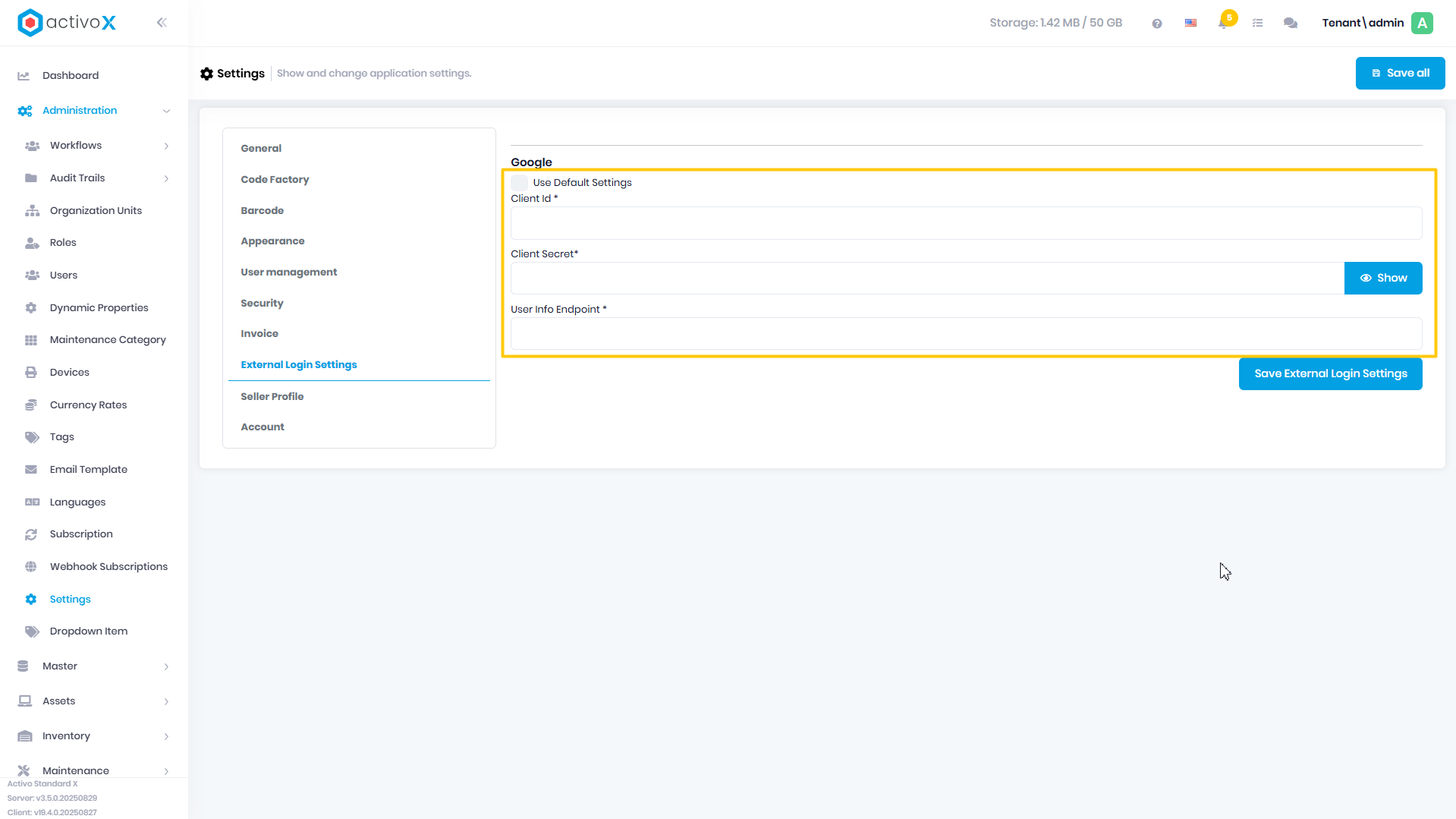Click the Tags icon in sidebar
Screen dimensions: 1456x819
point(32,437)
